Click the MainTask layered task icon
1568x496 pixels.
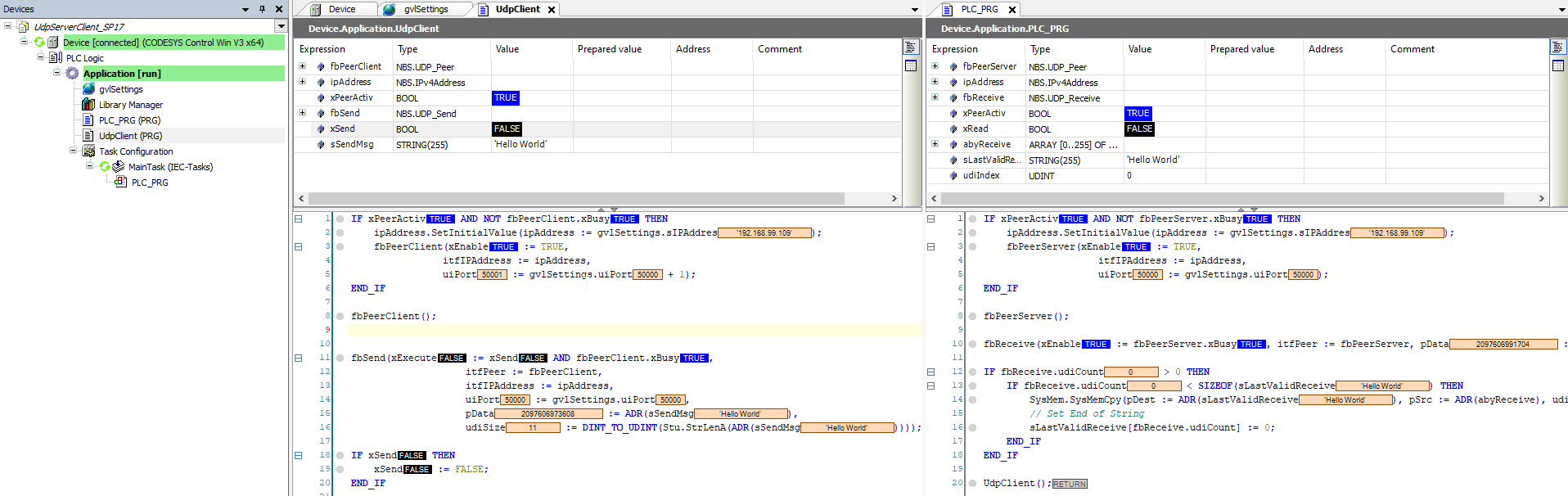click(118, 167)
